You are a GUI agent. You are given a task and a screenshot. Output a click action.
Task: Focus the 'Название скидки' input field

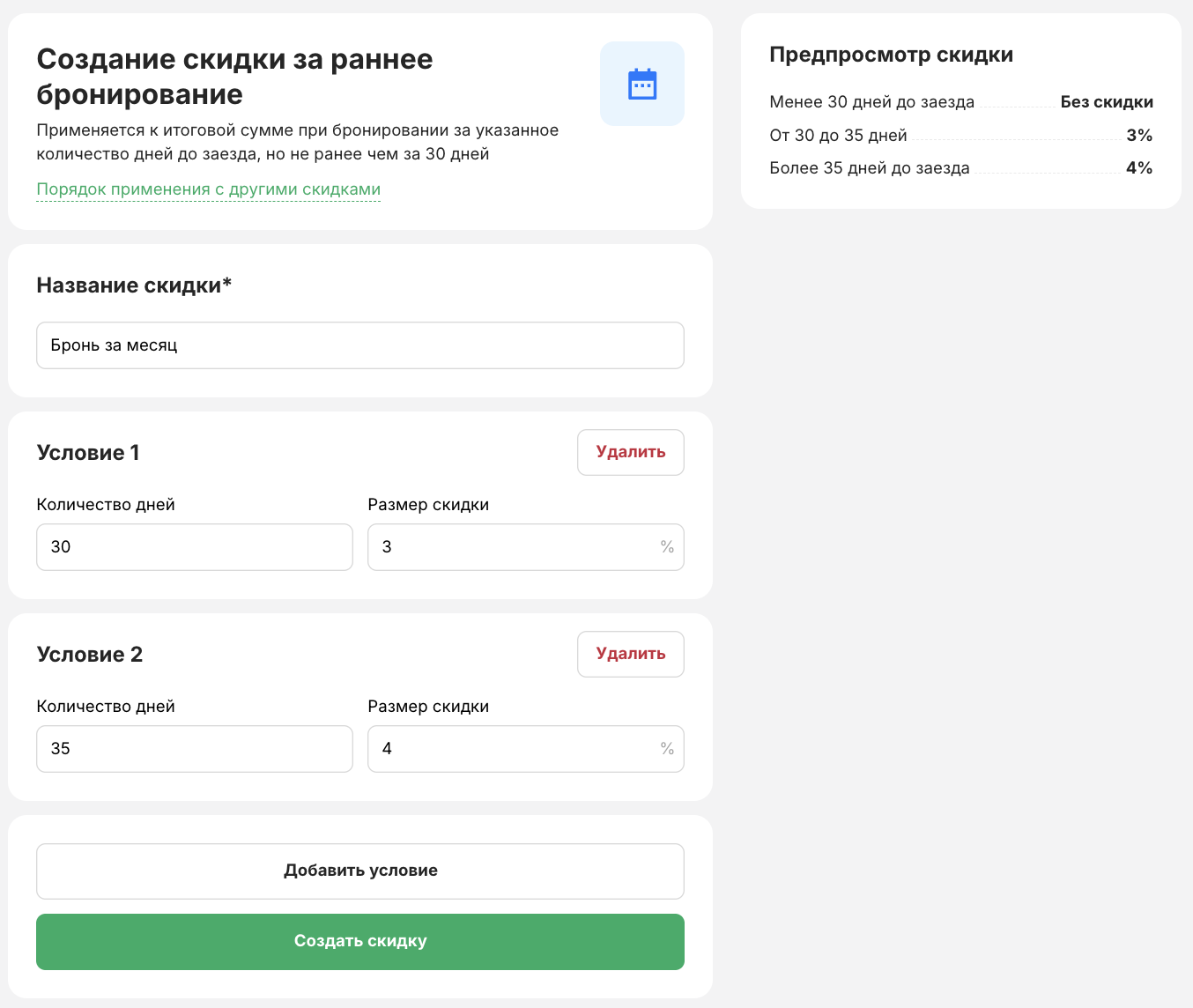[360, 345]
